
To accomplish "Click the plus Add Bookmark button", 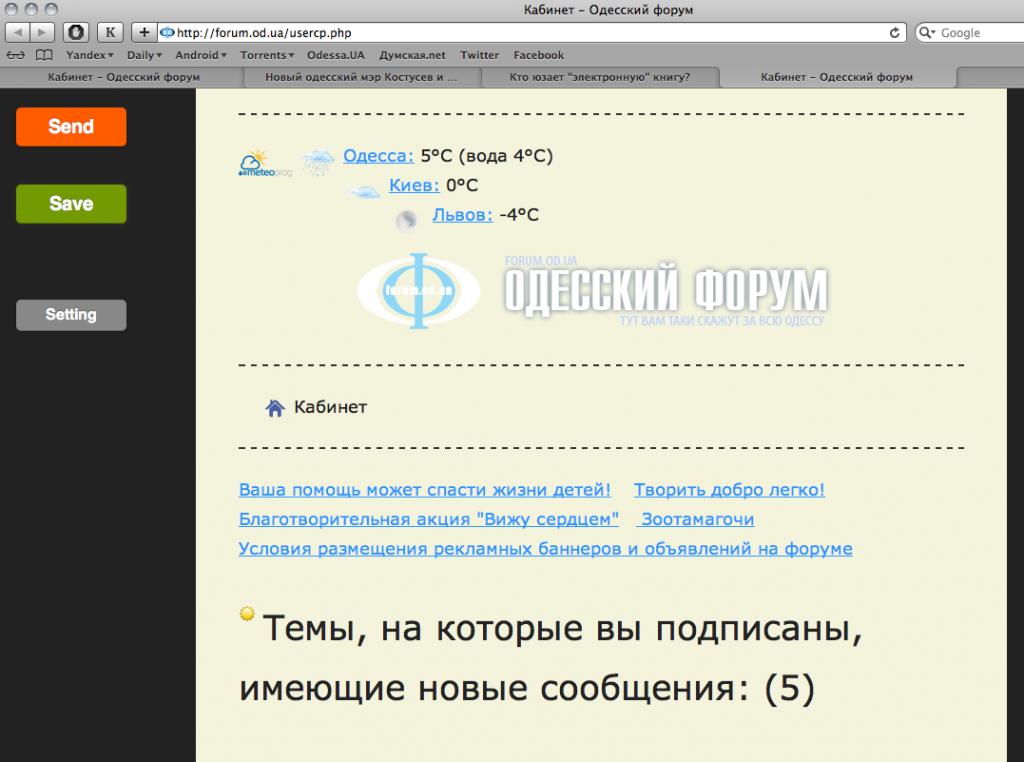I will pos(144,33).
